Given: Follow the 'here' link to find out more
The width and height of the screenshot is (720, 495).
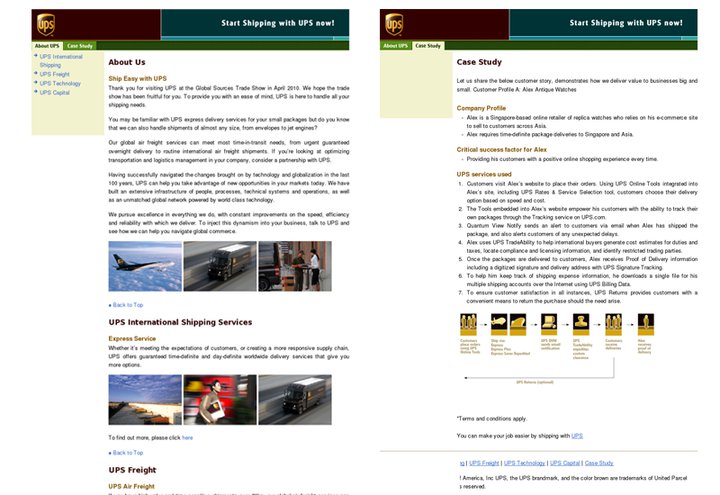Looking at the screenshot, I should tap(187, 438).
